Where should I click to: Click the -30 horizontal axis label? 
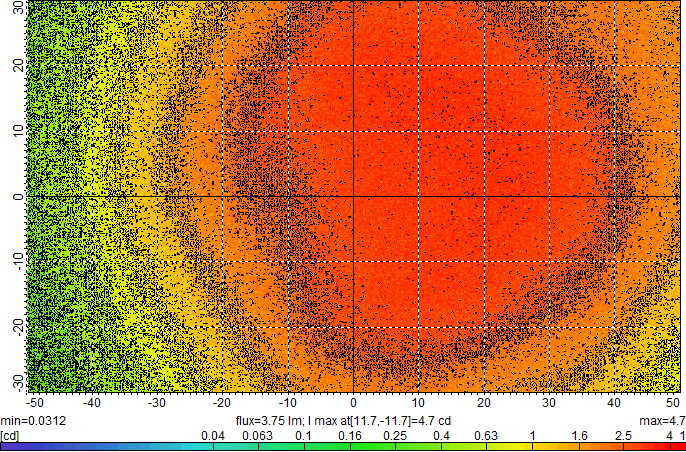click(x=157, y=401)
